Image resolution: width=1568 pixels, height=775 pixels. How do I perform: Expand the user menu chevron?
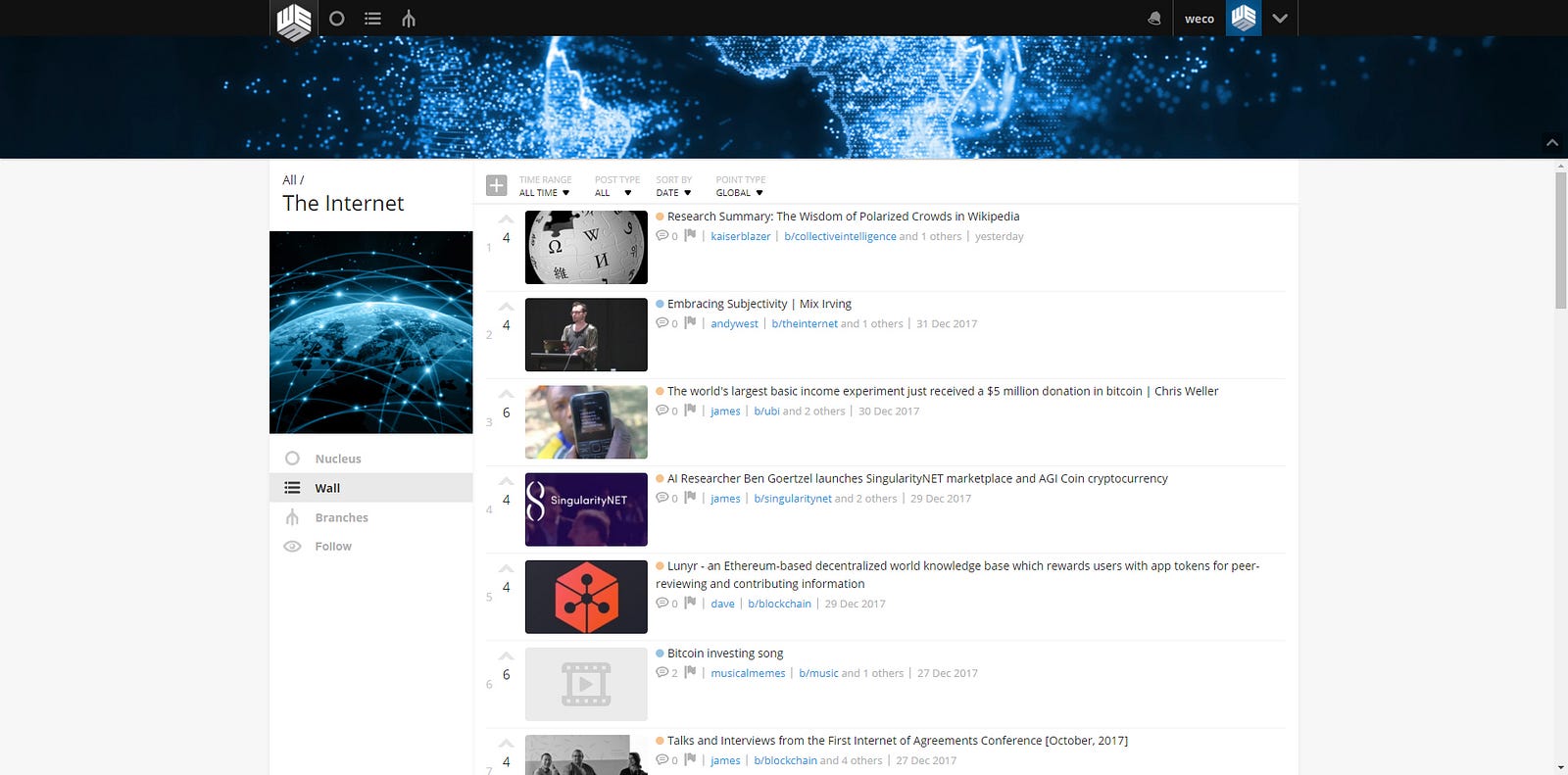point(1280,19)
